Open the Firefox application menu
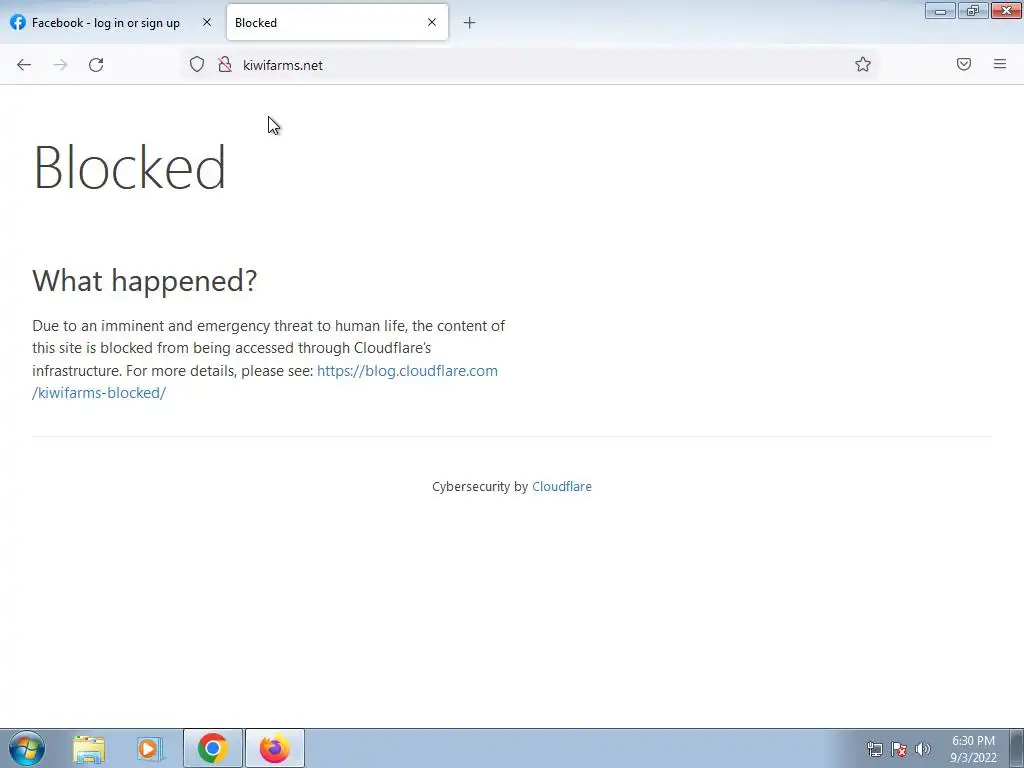The height and width of the screenshot is (768, 1024). click(1000, 64)
